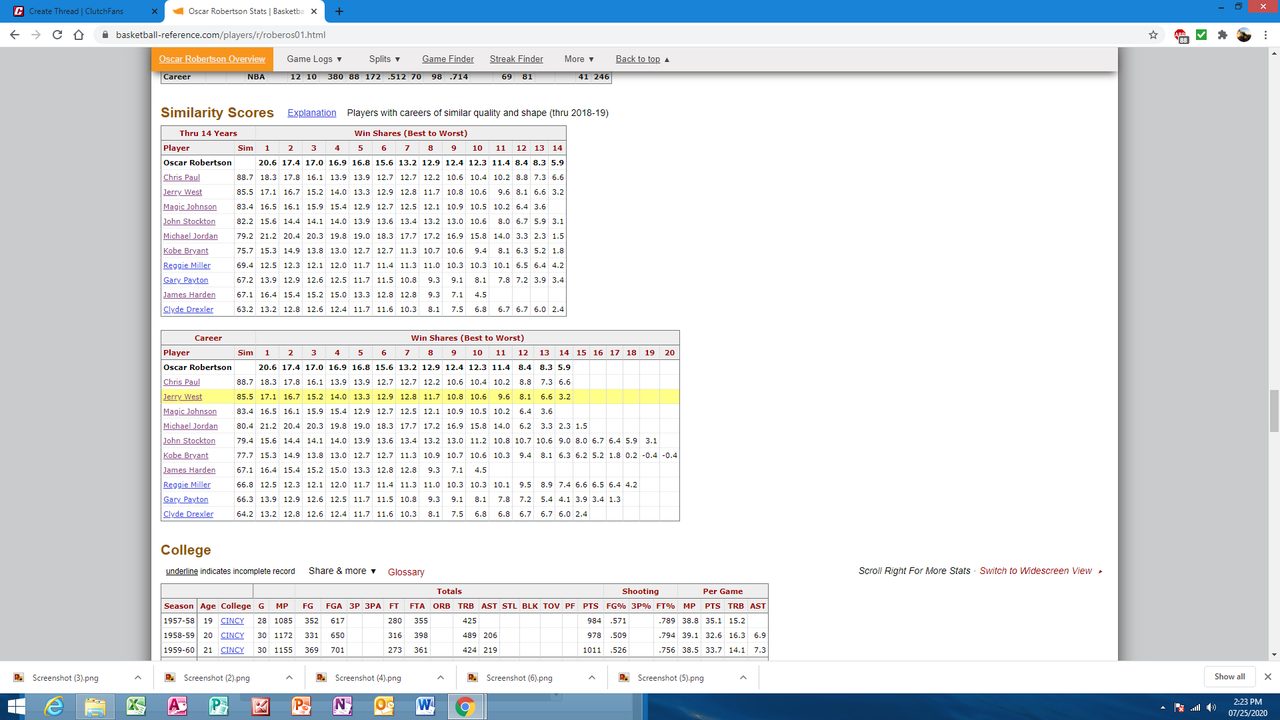
Task: Open Kobe Bryant in Career table
Action: [186, 455]
